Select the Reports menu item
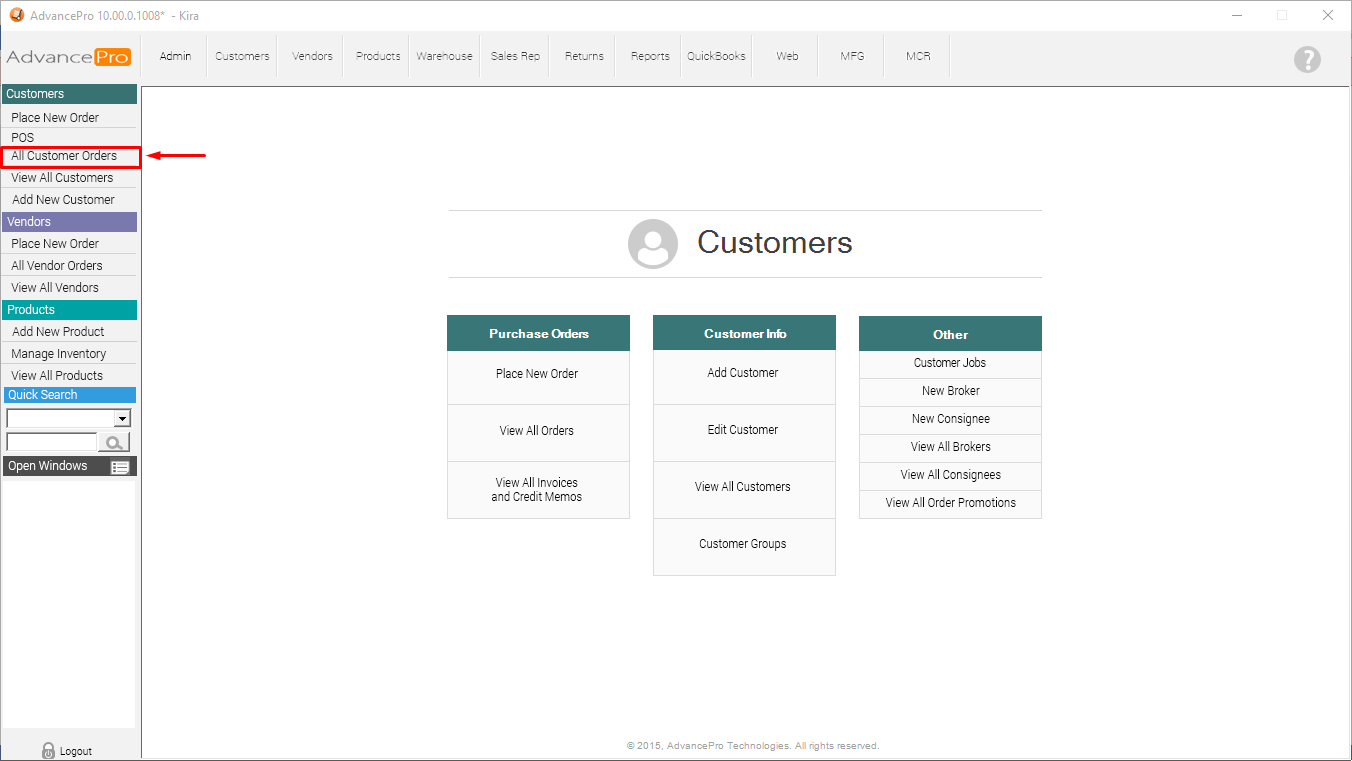 coord(650,56)
